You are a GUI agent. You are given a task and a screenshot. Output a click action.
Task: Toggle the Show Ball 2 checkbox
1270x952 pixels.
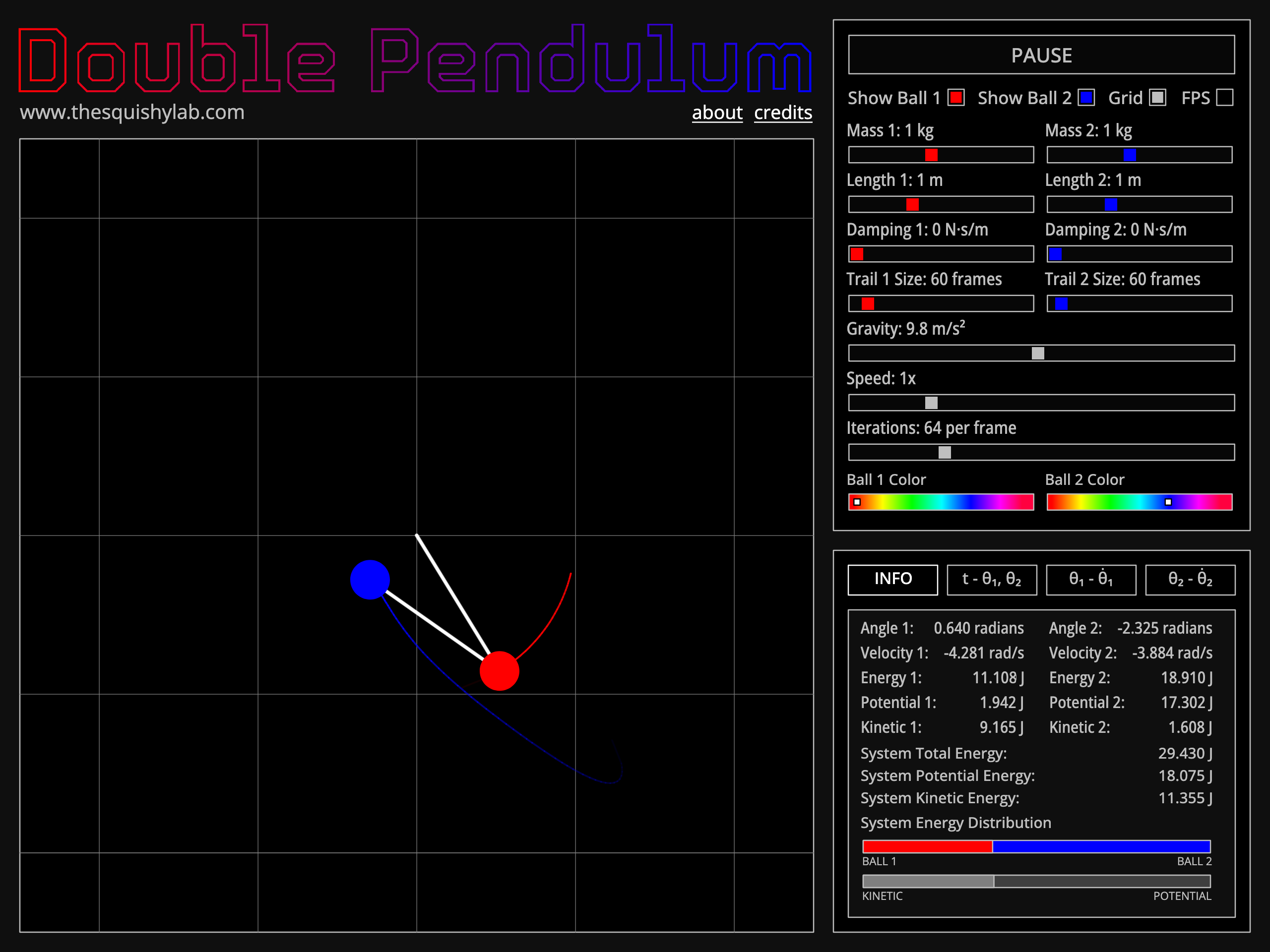click(x=1086, y=98)
